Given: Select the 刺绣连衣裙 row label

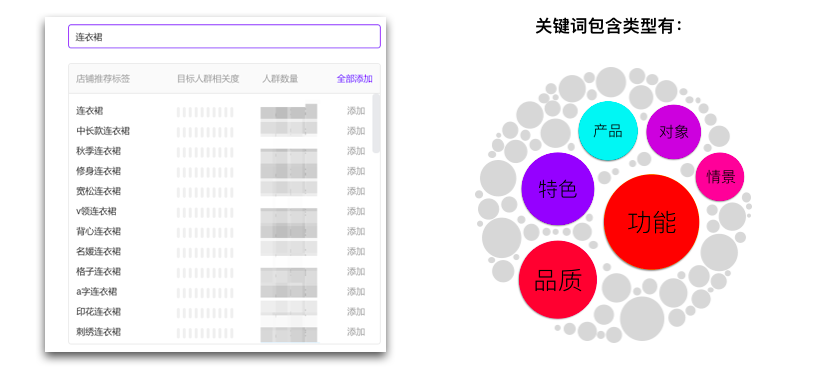Looking at the screenshot, I should click(x=99, y=332).
